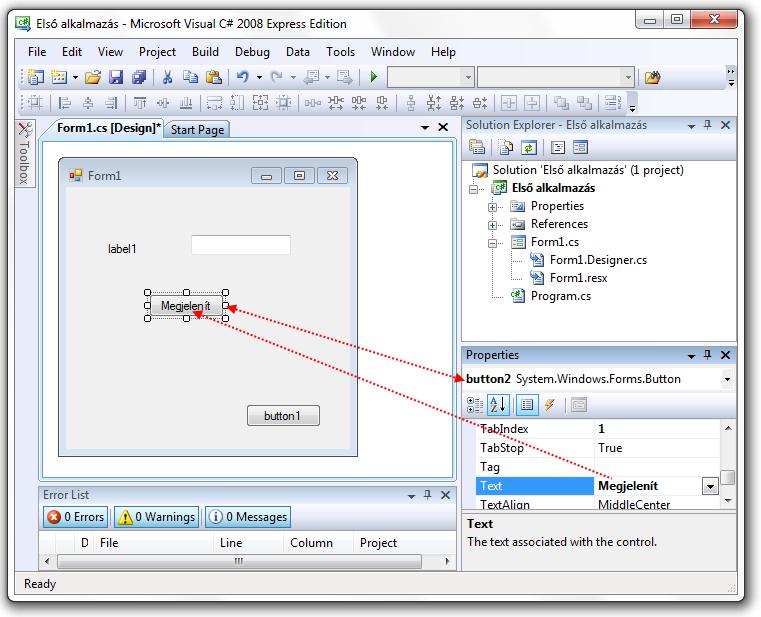Open the Debug menu

[x=252, y=52]
